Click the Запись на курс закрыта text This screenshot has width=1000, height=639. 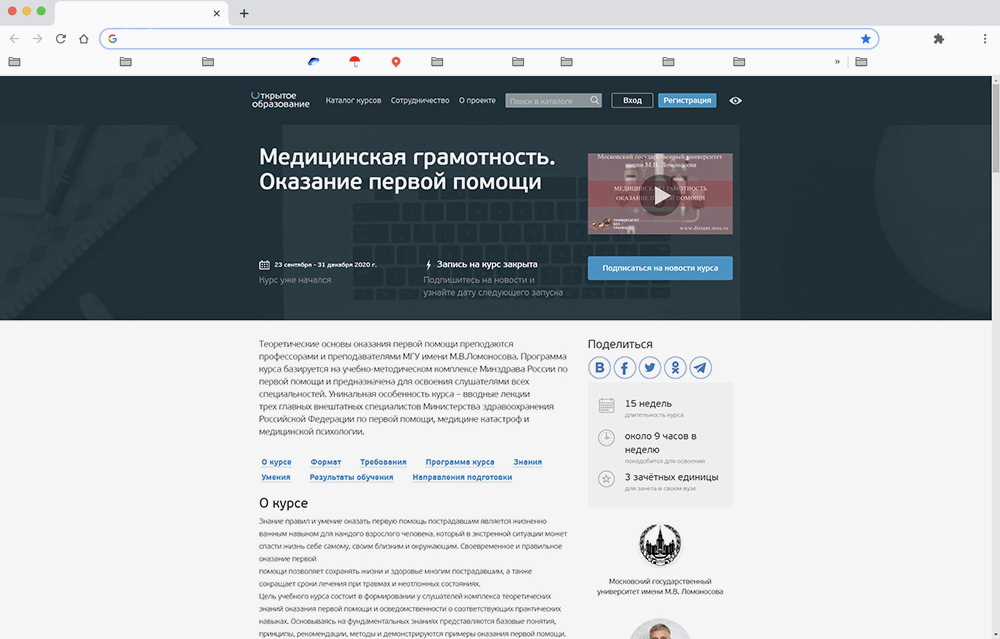point(487,265)
